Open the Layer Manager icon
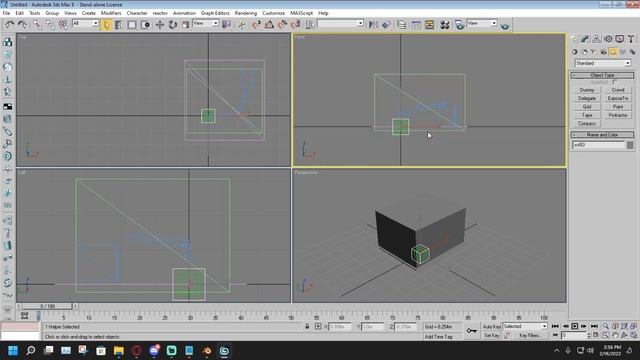 [x=402, y=25]
